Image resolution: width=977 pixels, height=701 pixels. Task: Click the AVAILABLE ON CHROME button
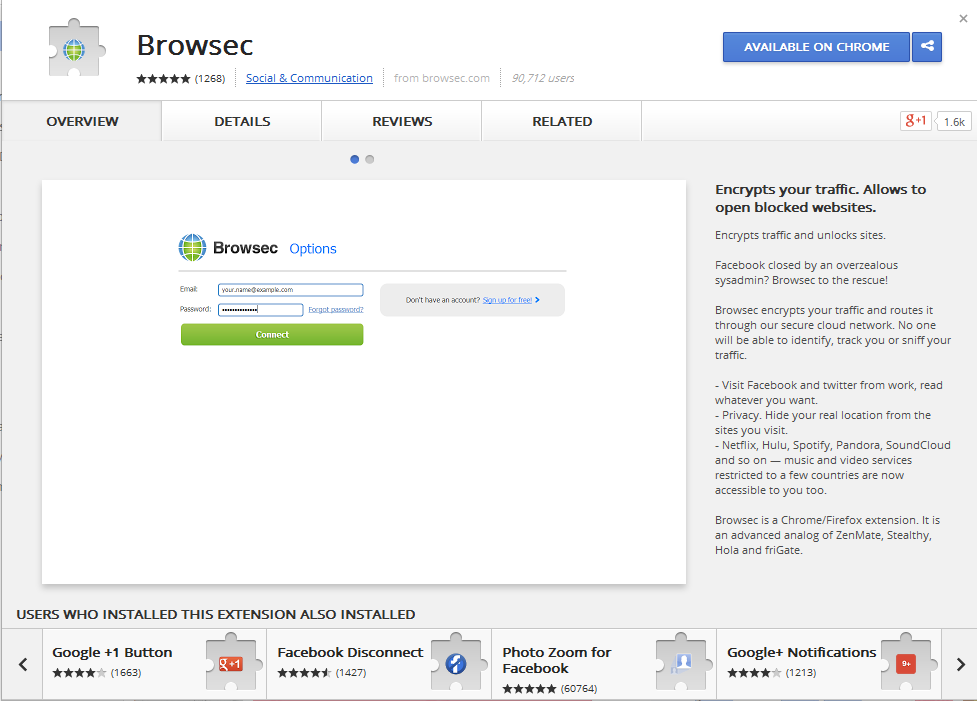pyautogui.click(x=816, y=47)
